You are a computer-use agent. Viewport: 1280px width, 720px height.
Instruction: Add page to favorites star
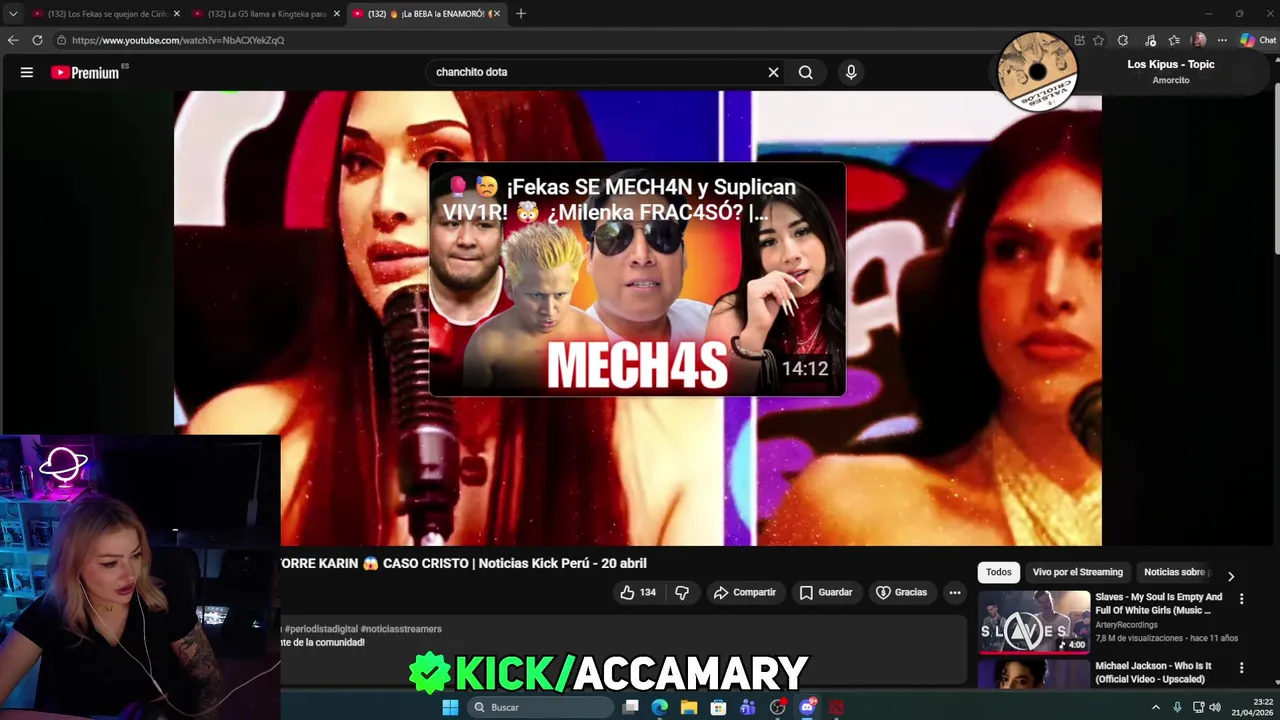tap(1098, 40)
